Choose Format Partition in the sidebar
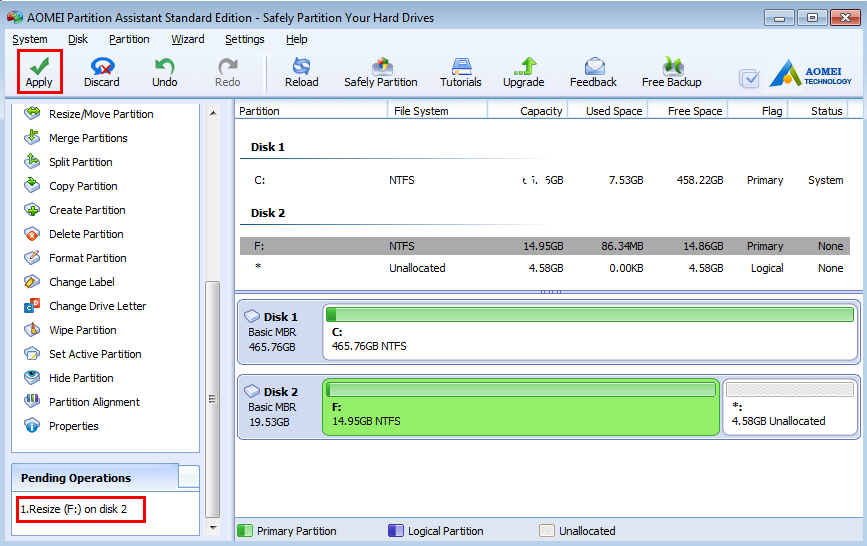The image size is (867, 546). point(75,258)
